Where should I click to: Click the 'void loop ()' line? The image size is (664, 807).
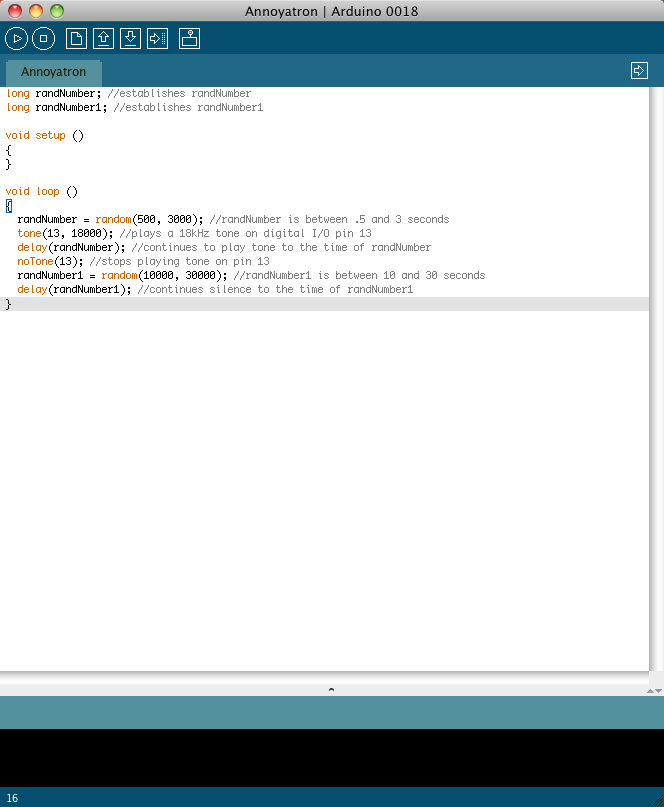click(42, 191)
